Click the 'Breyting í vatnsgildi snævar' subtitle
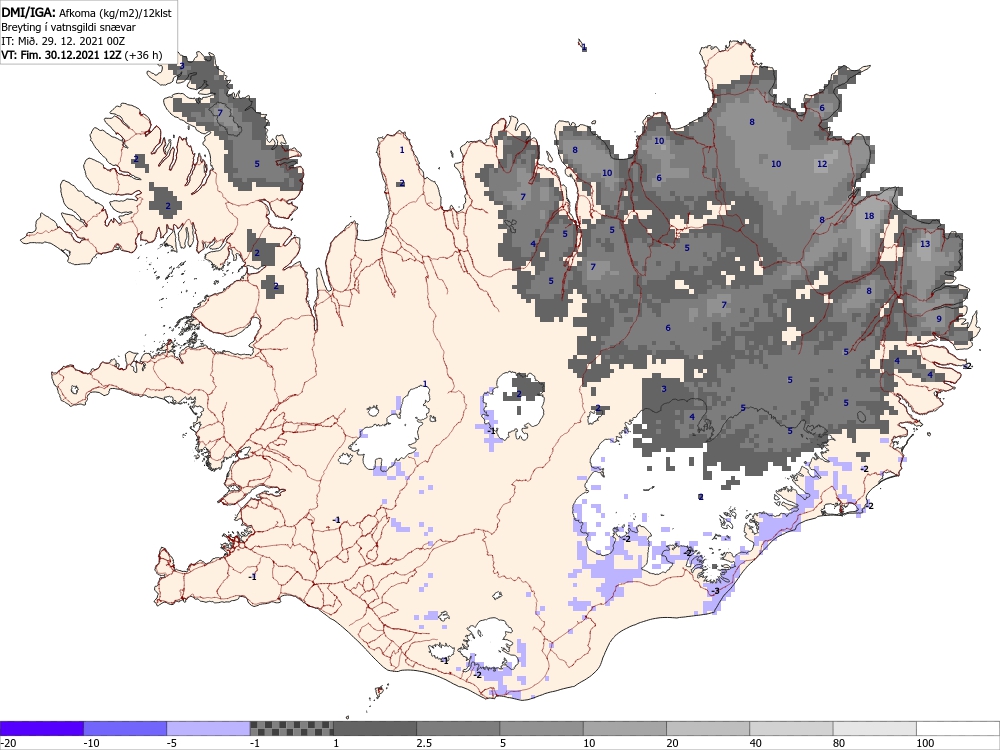 68,27
